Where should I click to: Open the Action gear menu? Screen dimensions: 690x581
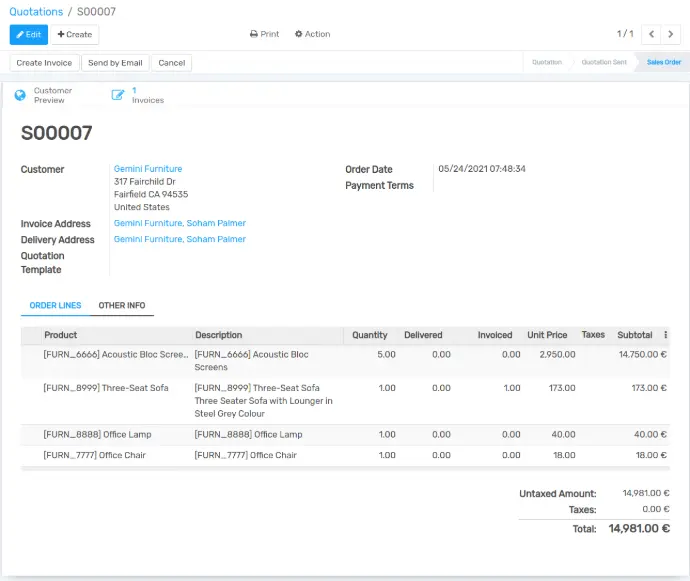[312, 34]
